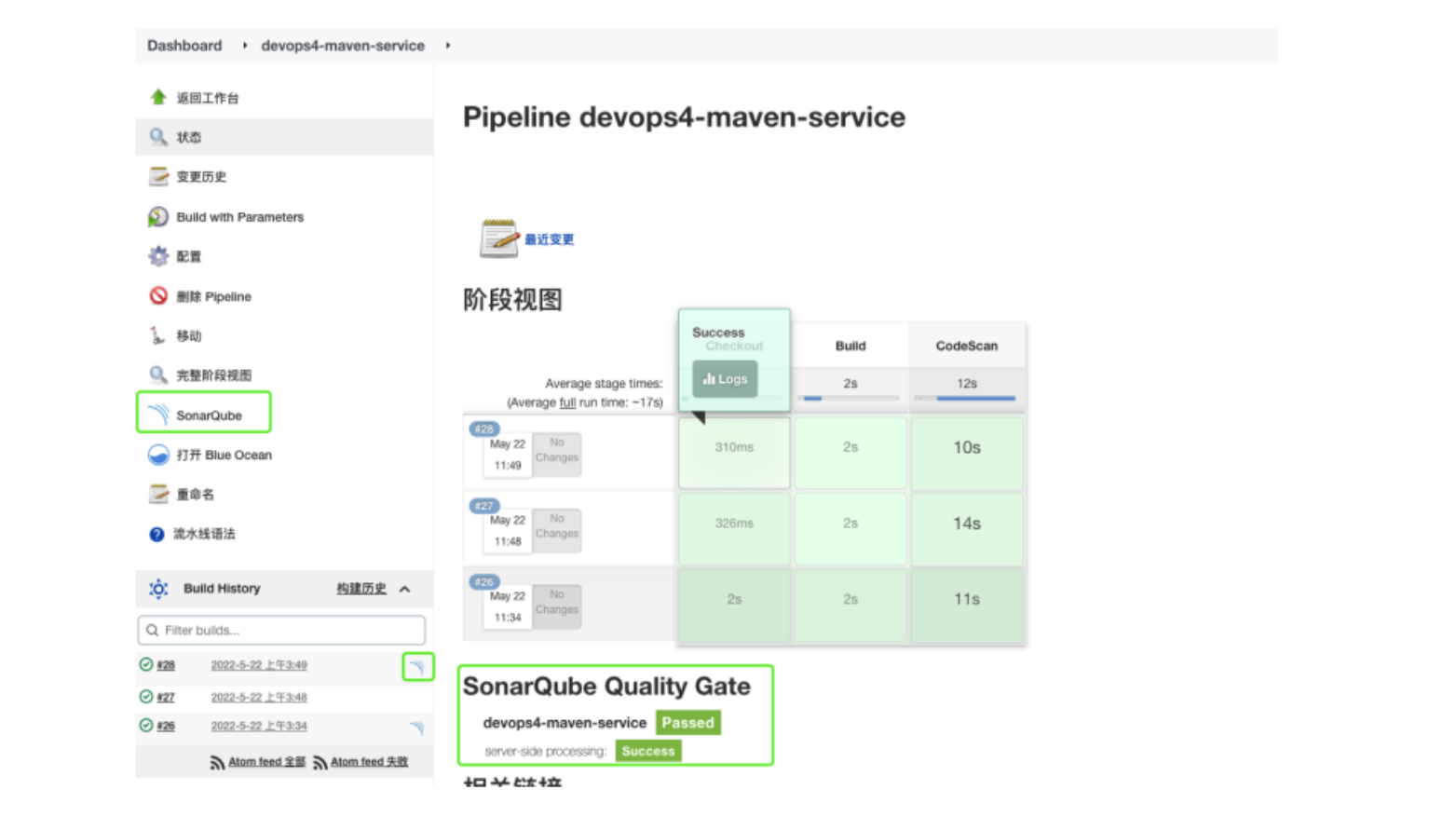The width and height of the screenshot is (1456, 817).
Task: Open SonarQube sidebar entry
Action: 209,415
